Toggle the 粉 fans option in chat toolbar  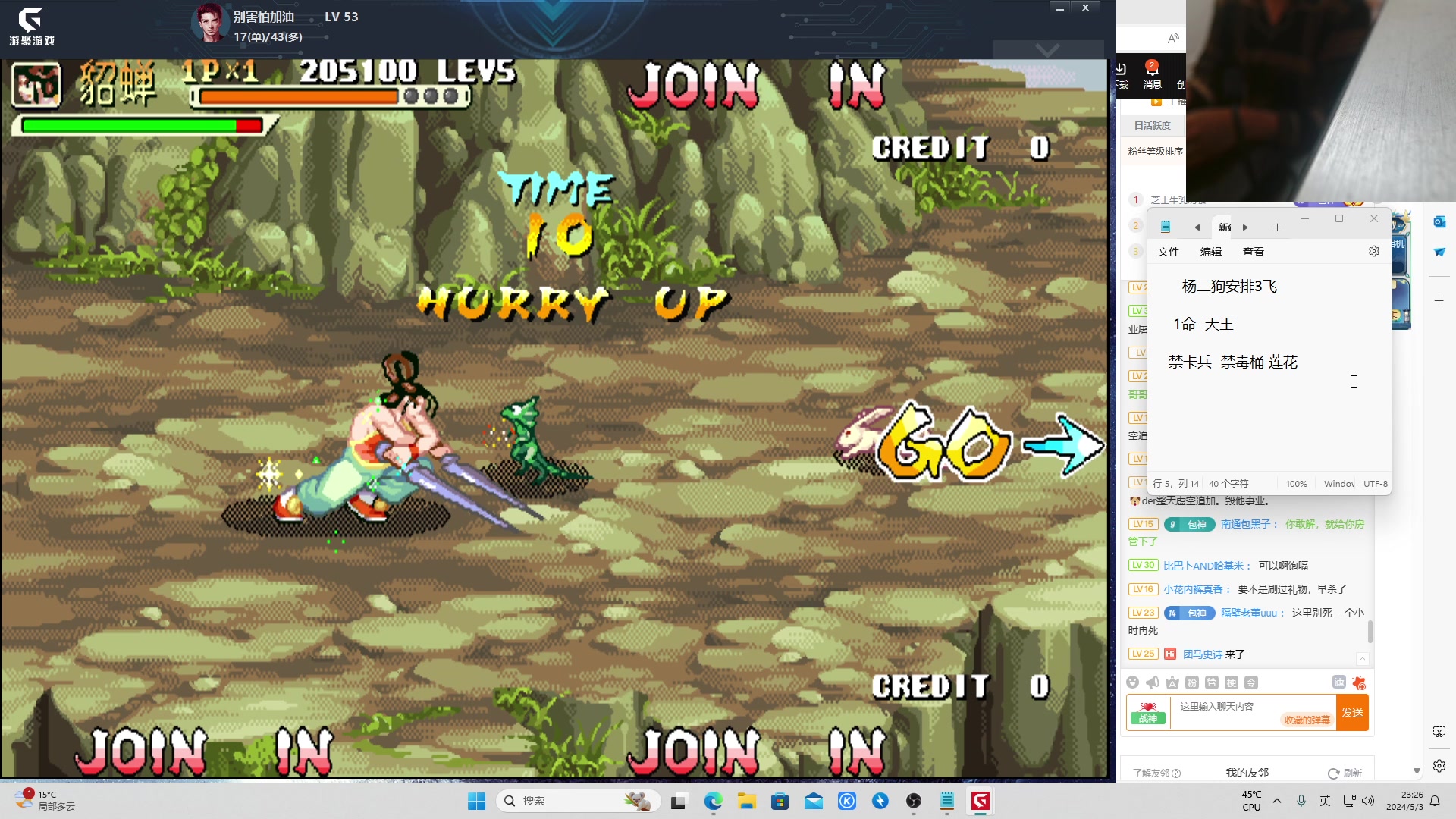point(1191,682)
